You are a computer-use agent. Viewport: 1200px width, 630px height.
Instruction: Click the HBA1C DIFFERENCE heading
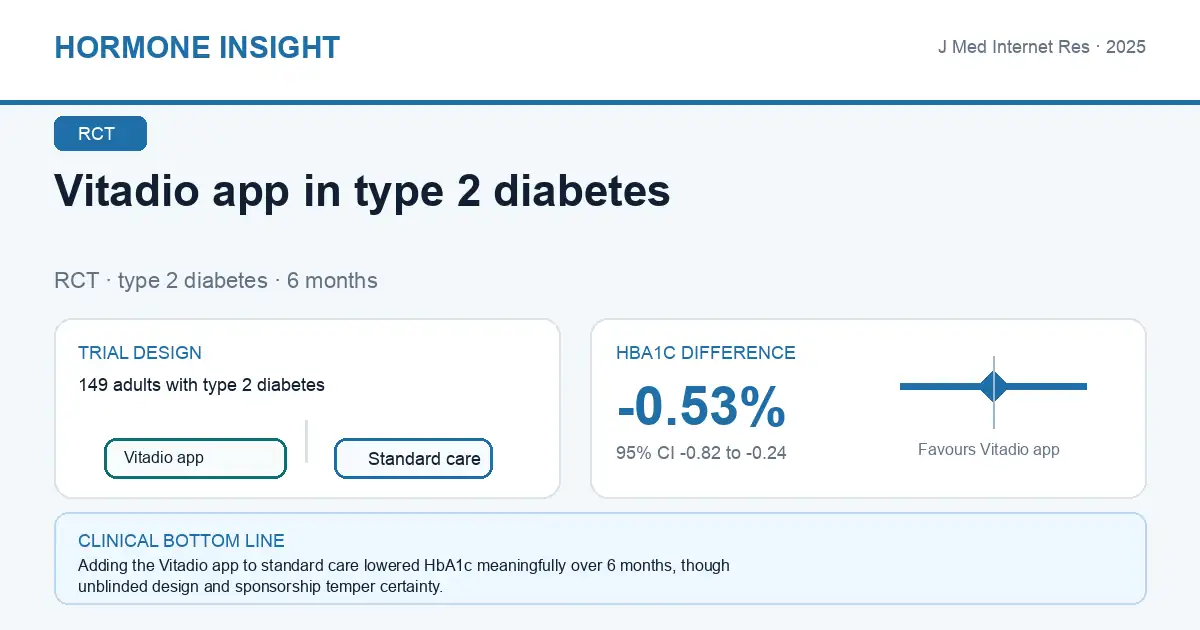pyautogui.click(x=706, y=353)
